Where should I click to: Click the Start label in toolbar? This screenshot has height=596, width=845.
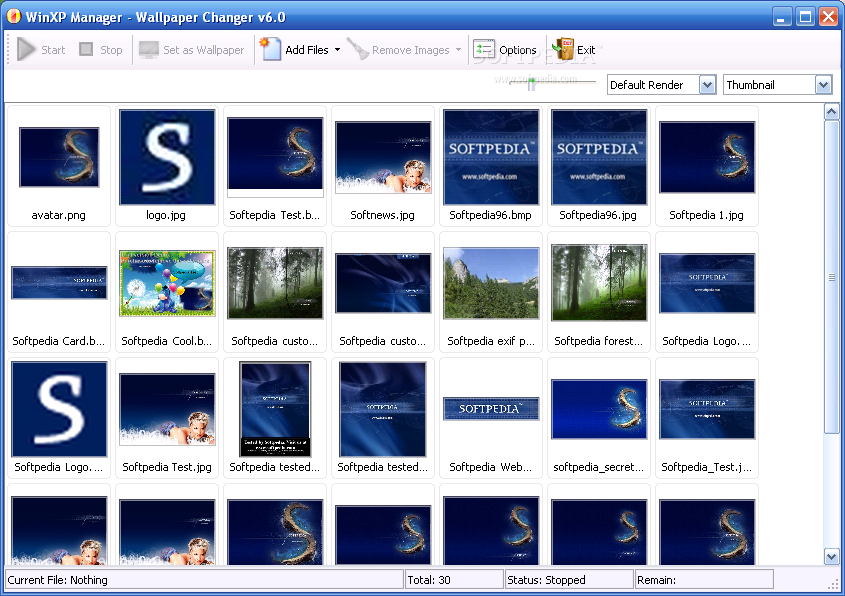pos(53,50)
